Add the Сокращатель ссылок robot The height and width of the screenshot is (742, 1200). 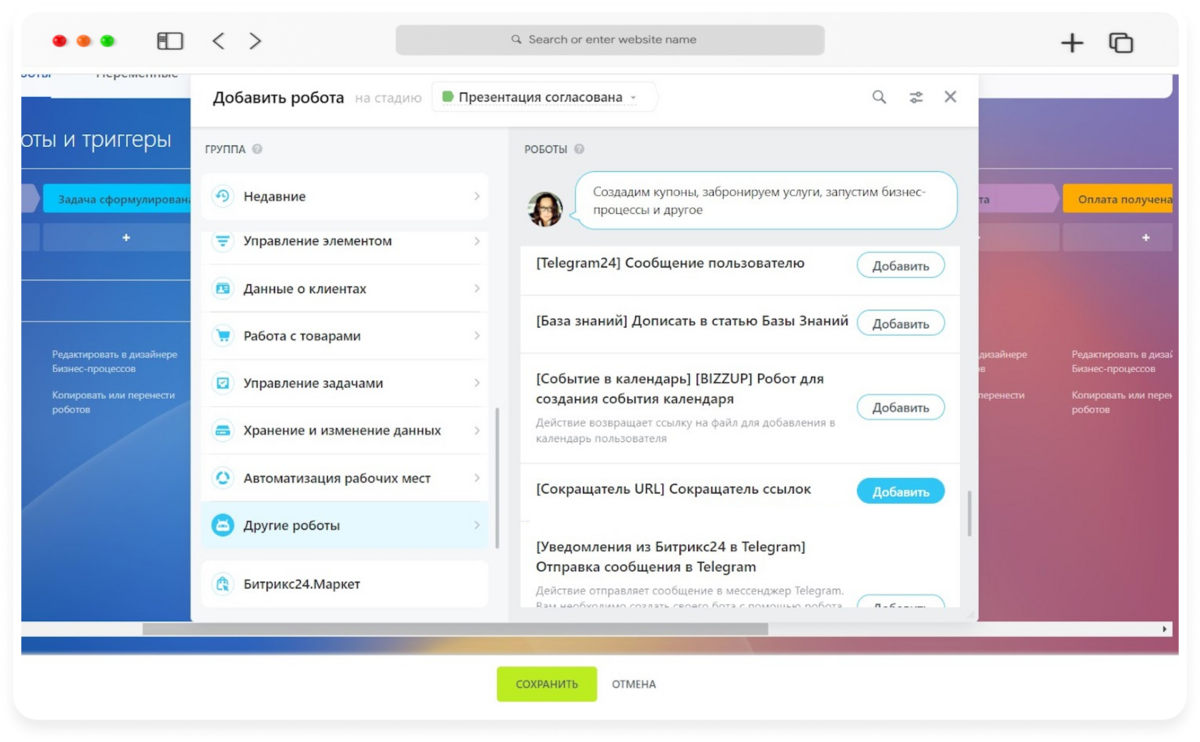900,492
